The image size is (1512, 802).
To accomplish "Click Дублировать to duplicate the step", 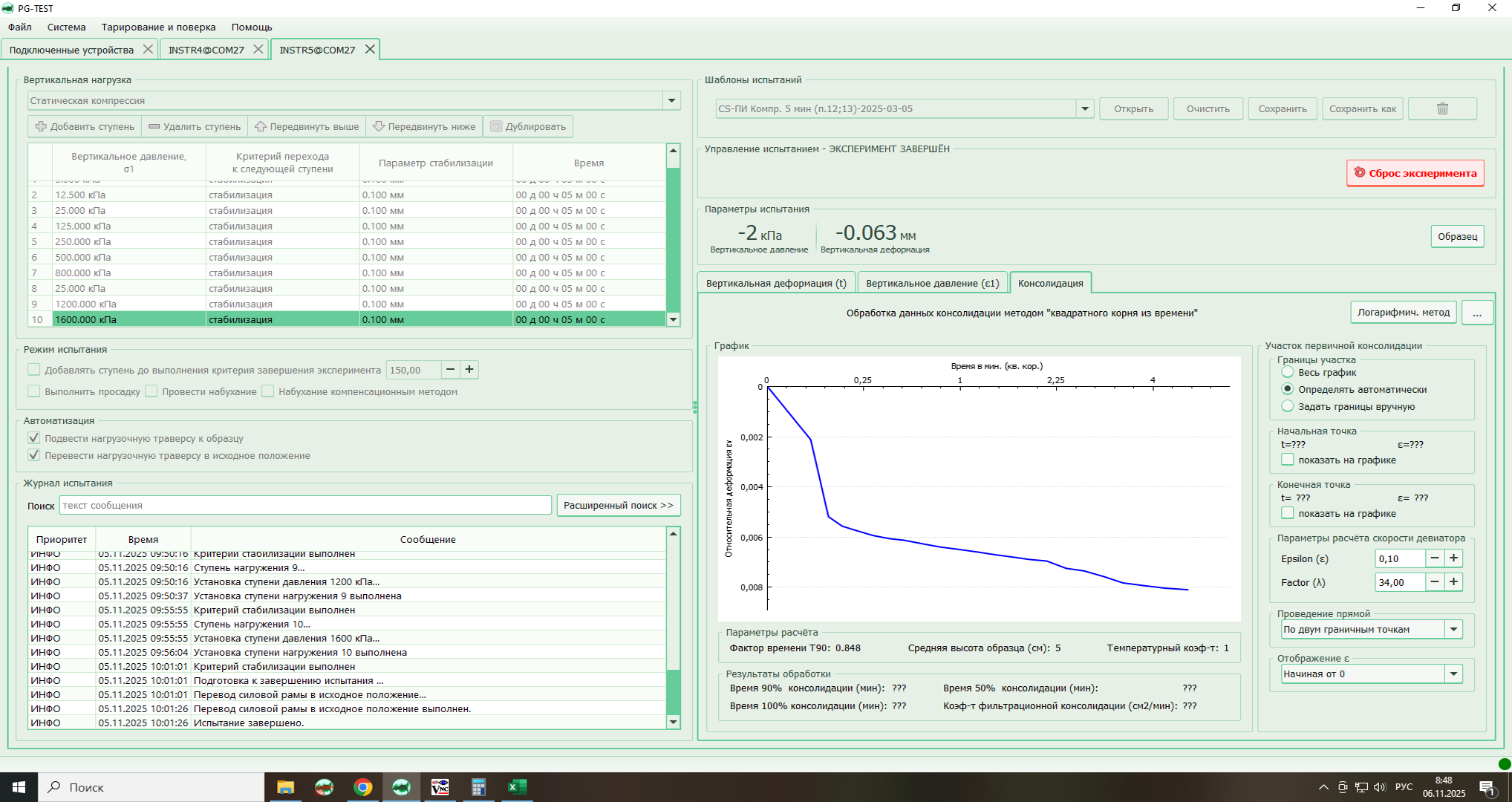I will point(528,126).
